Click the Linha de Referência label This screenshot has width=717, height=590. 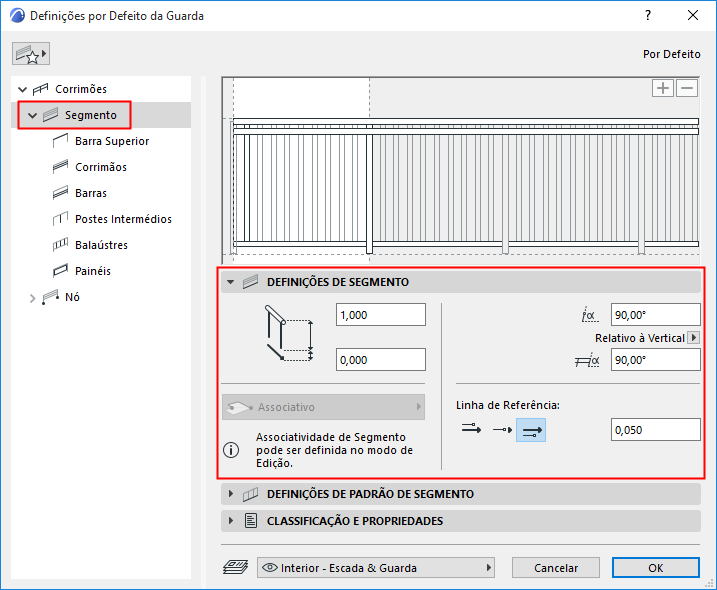[508, 405]
